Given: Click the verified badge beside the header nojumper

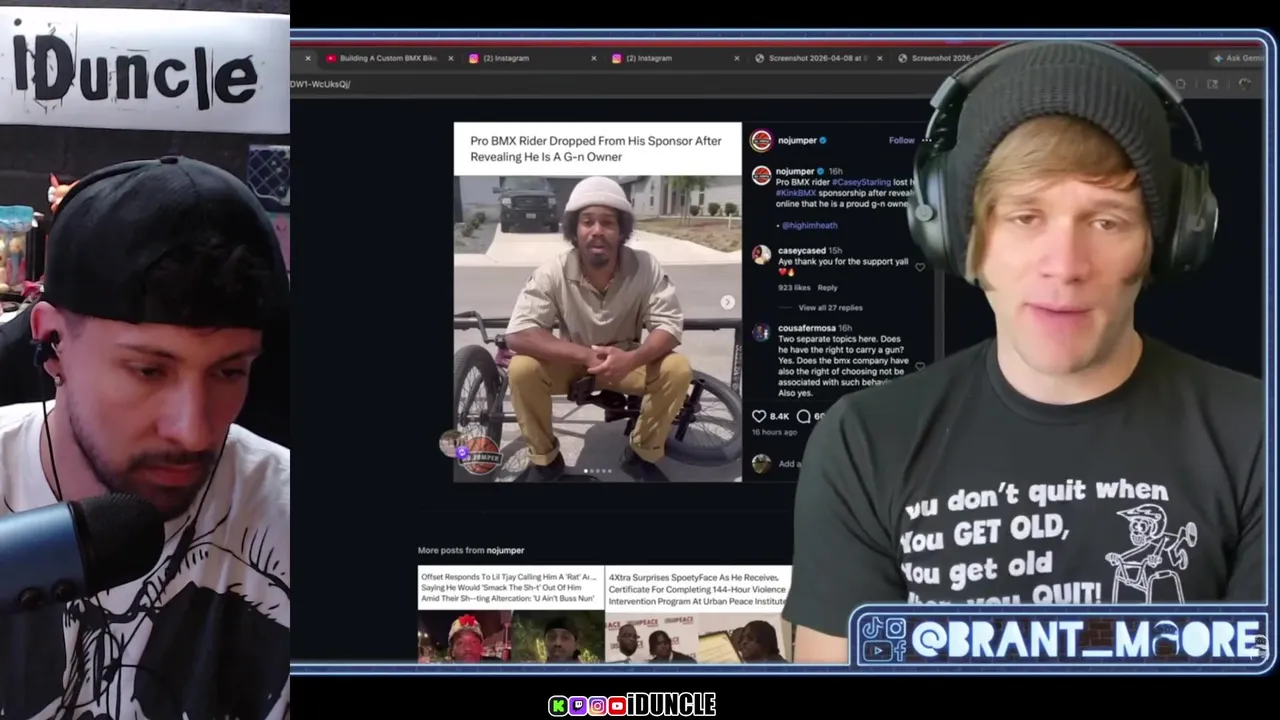Looking at the screenshot, I should point(823,140).
